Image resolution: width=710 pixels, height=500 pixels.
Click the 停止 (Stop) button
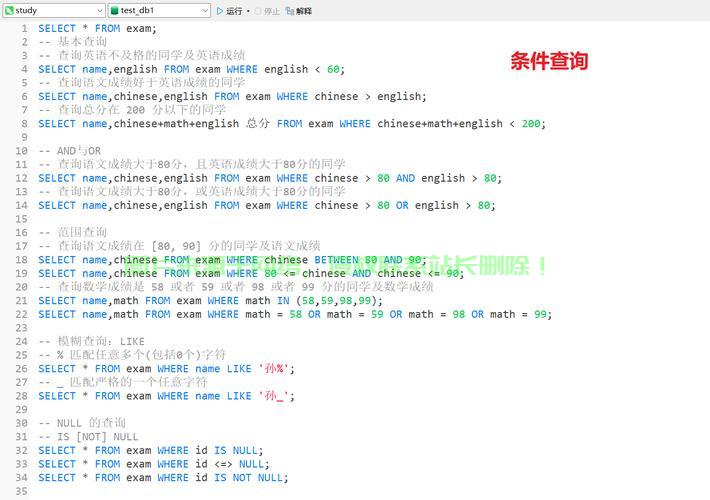coord(267,11)
